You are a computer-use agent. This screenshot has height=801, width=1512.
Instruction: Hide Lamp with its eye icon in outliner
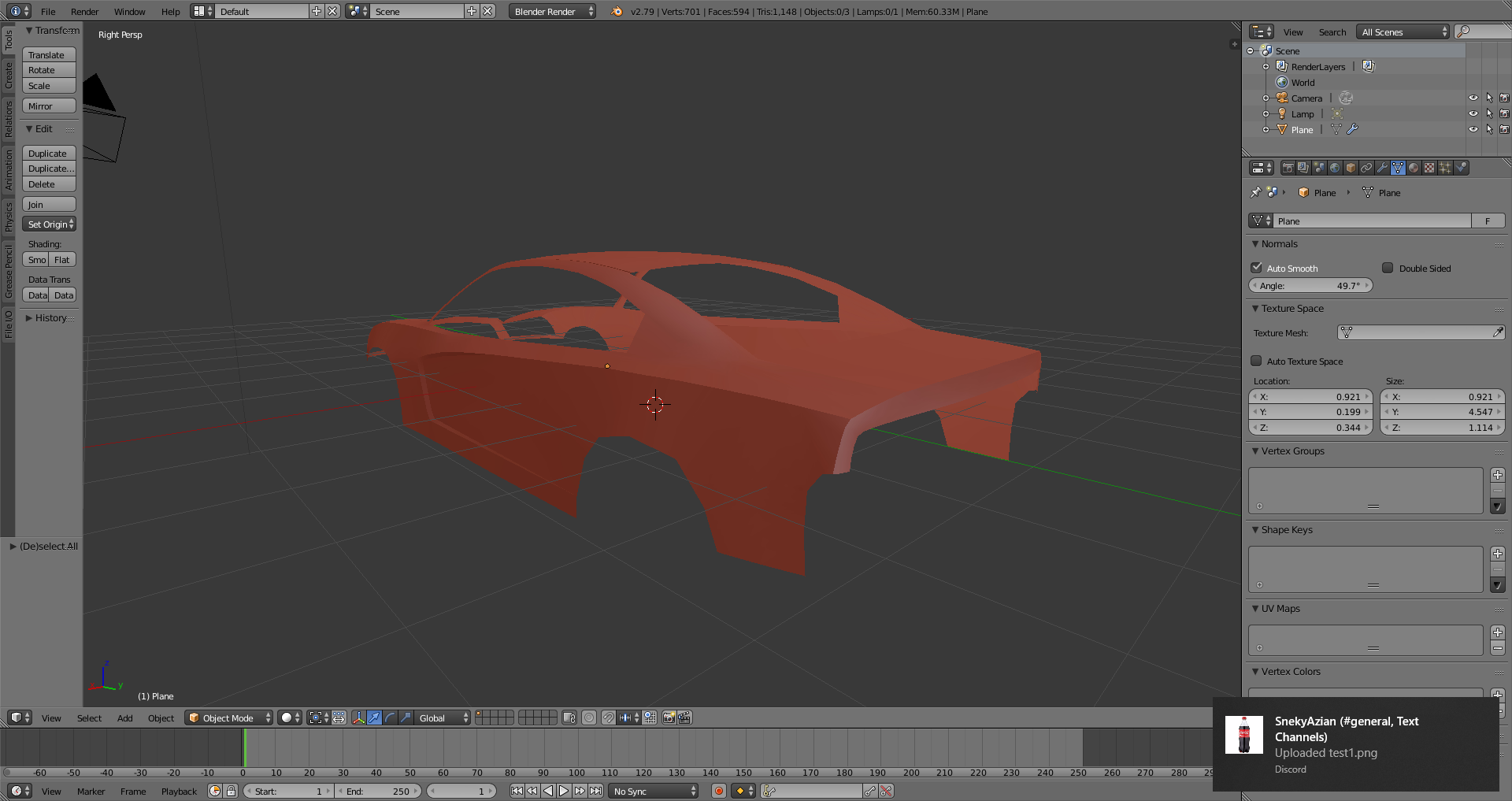pos(1473,113)
